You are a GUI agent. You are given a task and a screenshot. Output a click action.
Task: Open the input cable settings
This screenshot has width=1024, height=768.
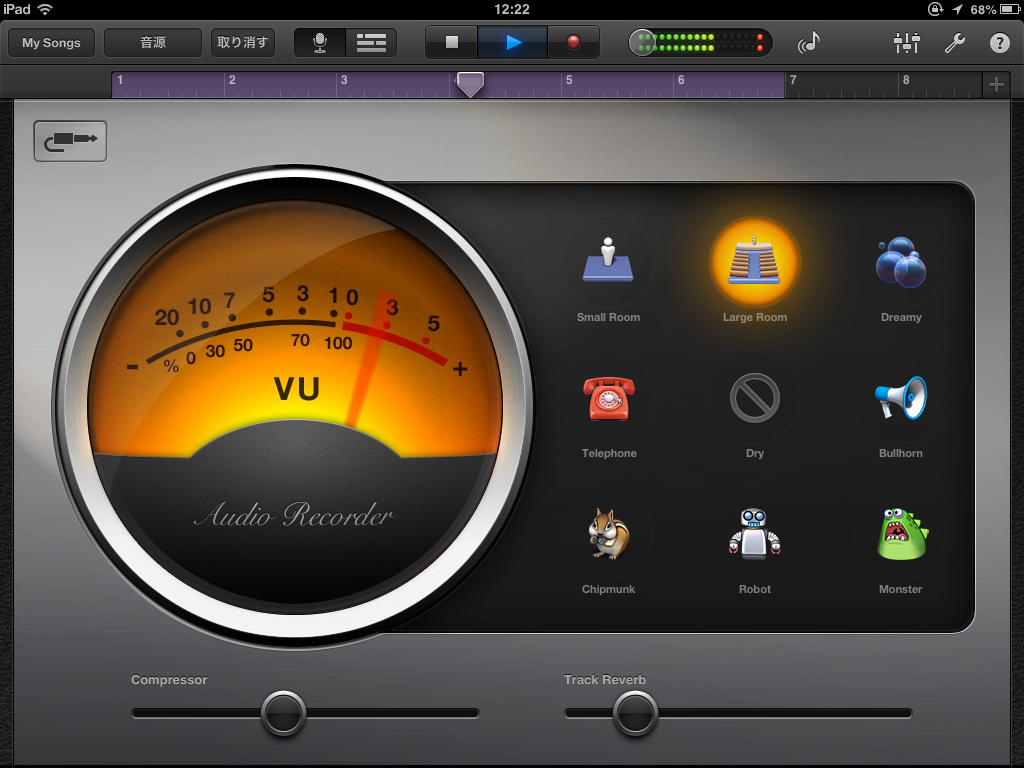tap(70, 140)
